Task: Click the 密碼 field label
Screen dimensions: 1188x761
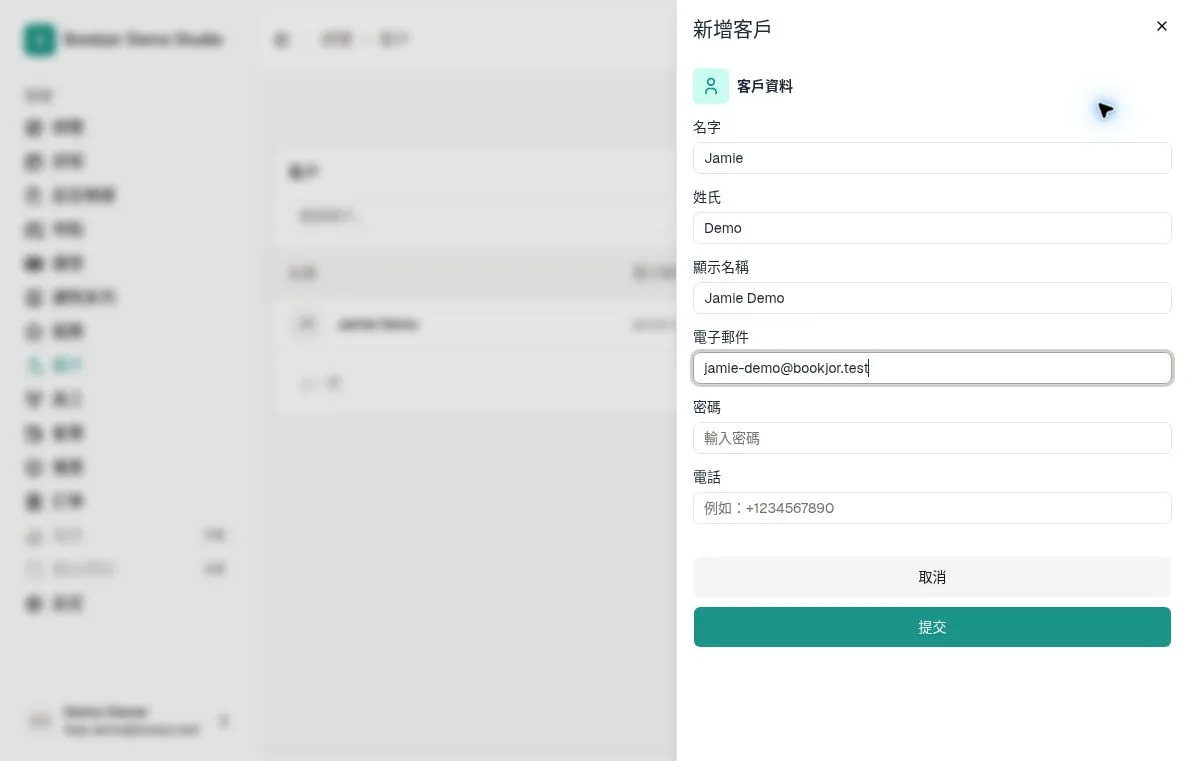Action: tap(706, 407)
